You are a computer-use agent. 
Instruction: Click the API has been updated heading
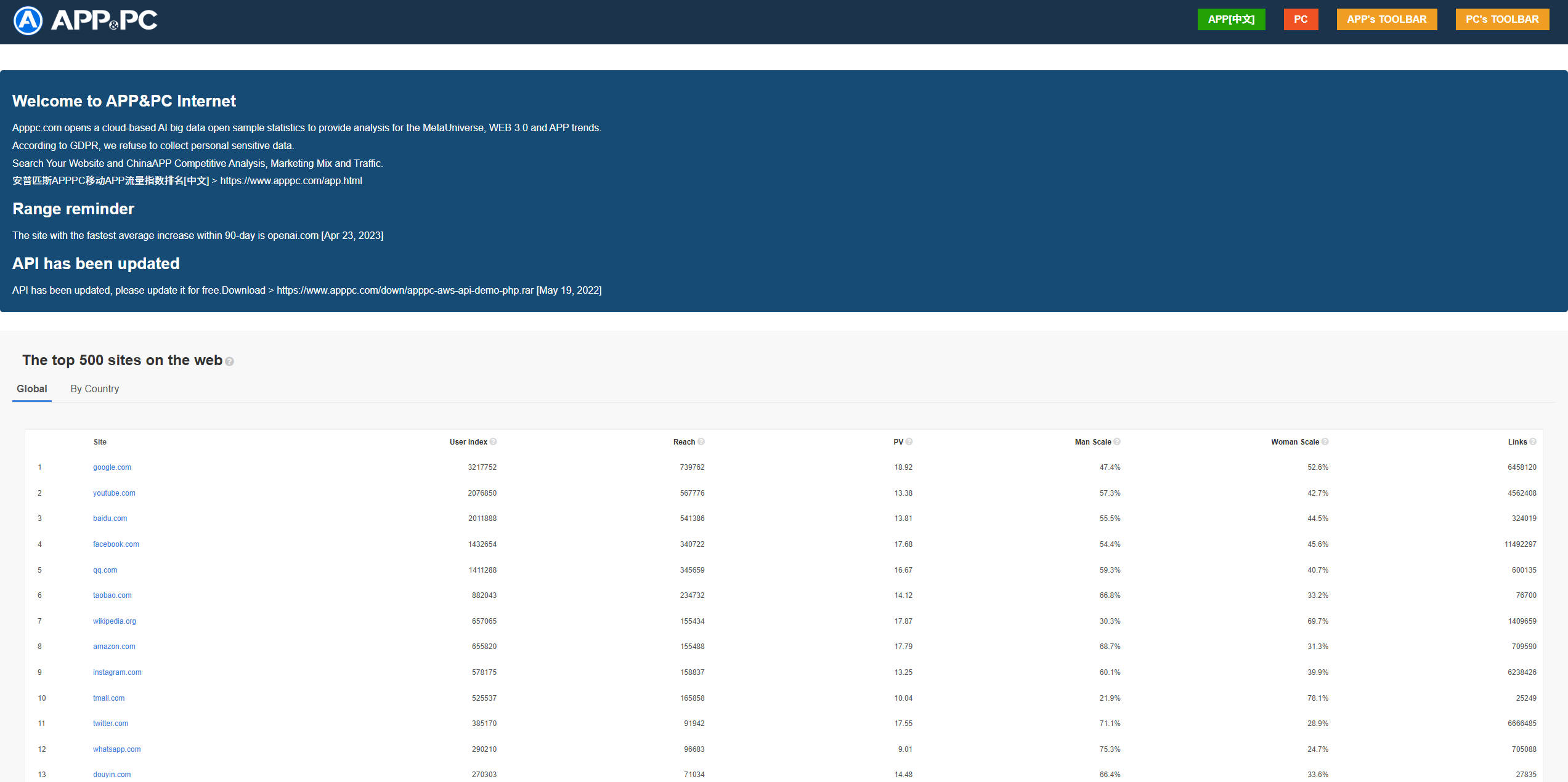(x=96, y=264)
